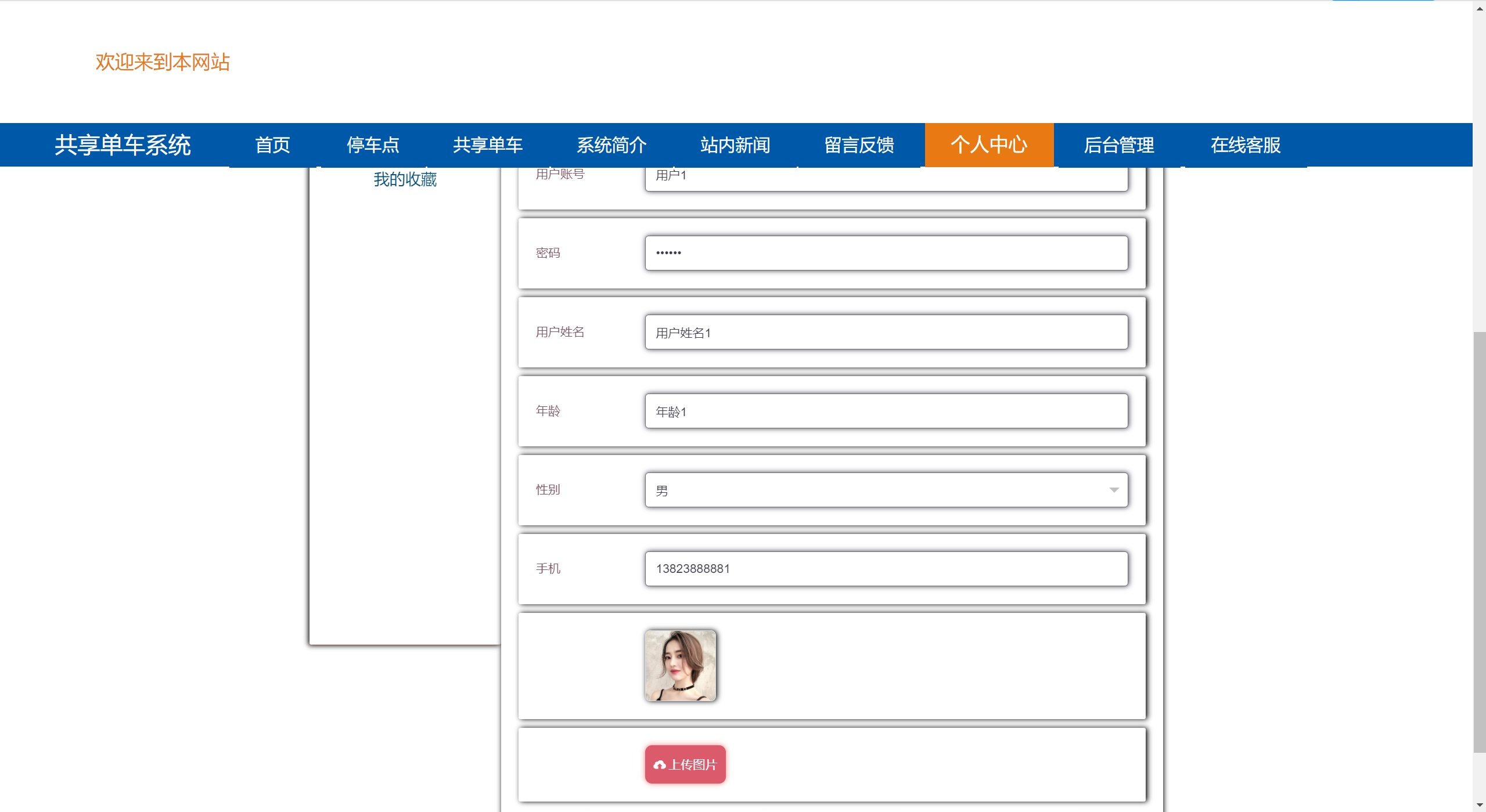Expand the gender dropdown arrow
This screenshot has width=1486, height=812.
[1114, 490]
